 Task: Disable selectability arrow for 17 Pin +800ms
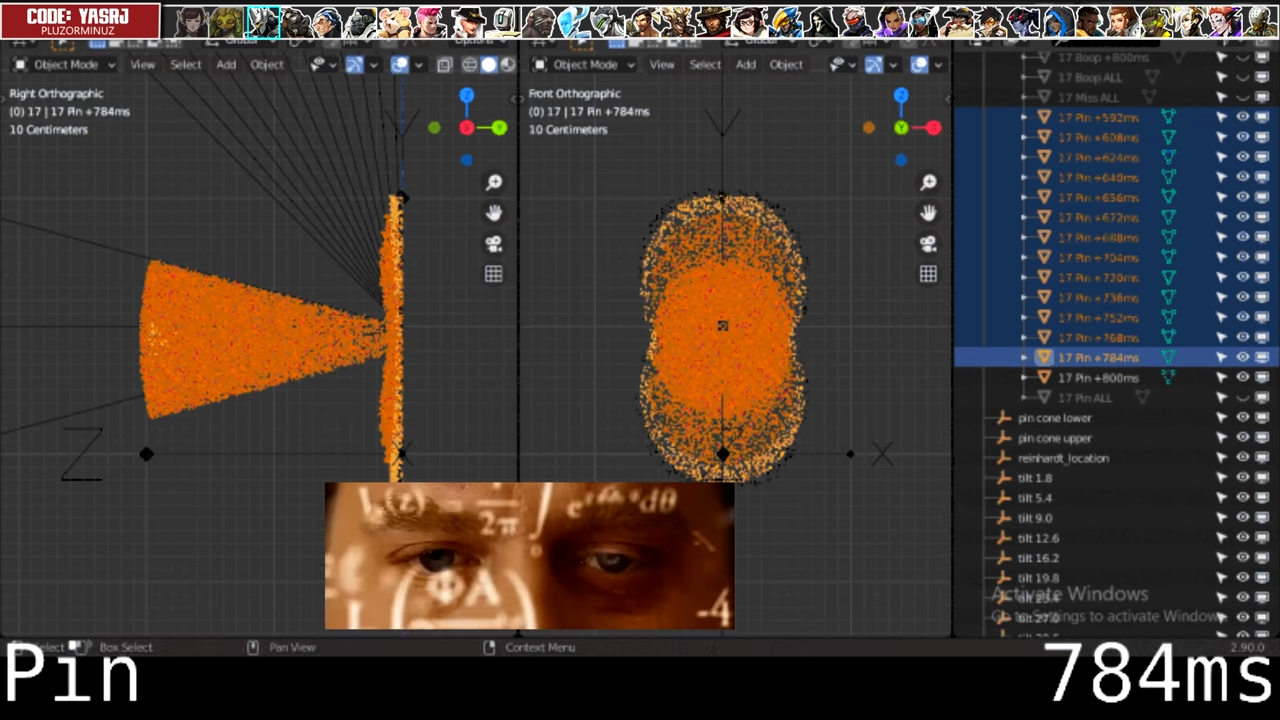[1221, 378]
